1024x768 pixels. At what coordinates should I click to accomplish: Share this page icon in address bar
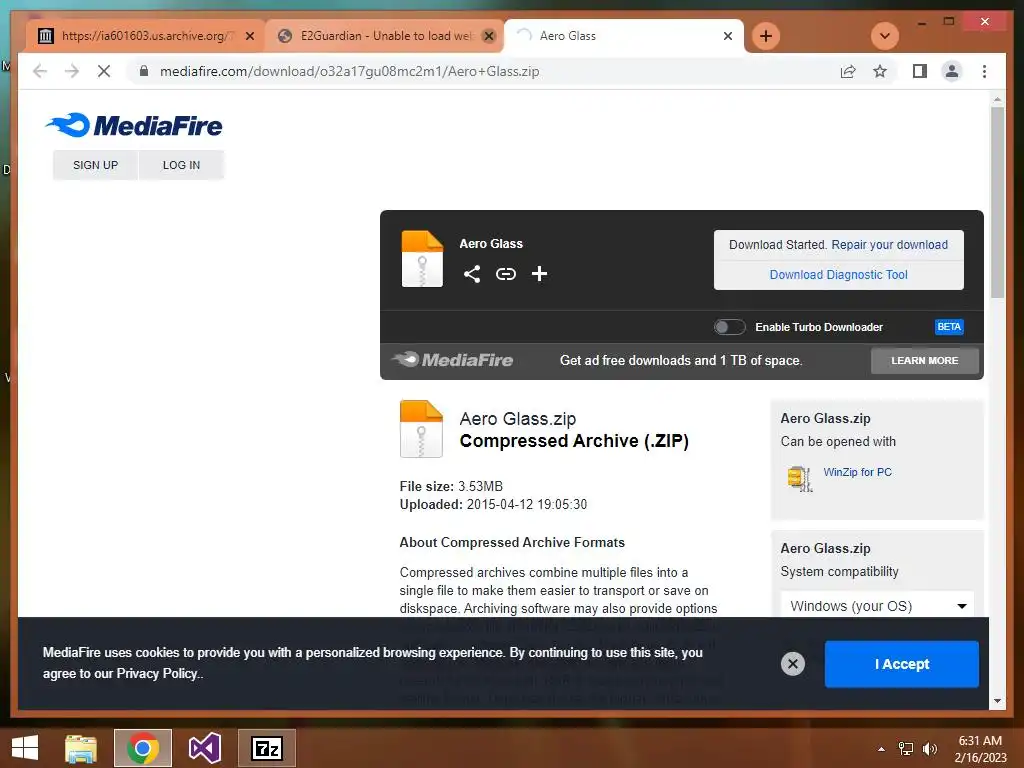(848, 71)
